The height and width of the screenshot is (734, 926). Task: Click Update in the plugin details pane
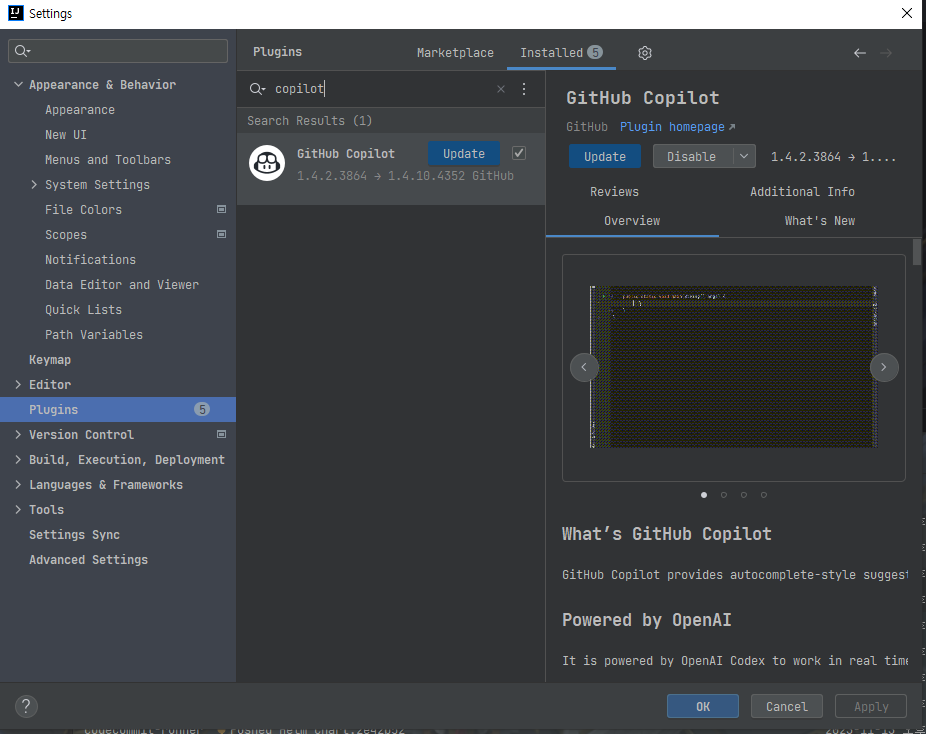pos(605,156)
